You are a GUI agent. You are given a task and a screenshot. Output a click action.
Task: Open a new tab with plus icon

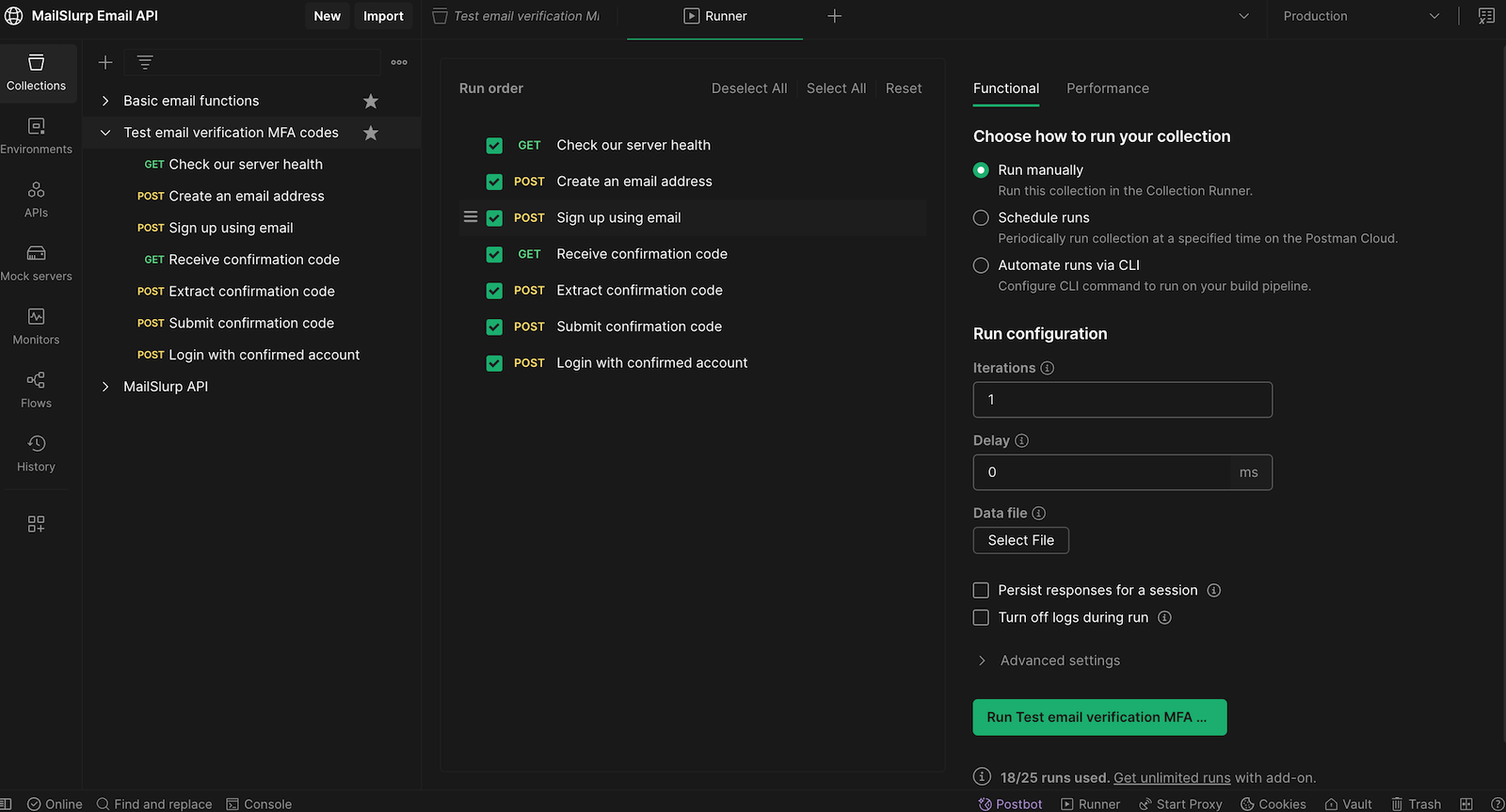point(834,16)
